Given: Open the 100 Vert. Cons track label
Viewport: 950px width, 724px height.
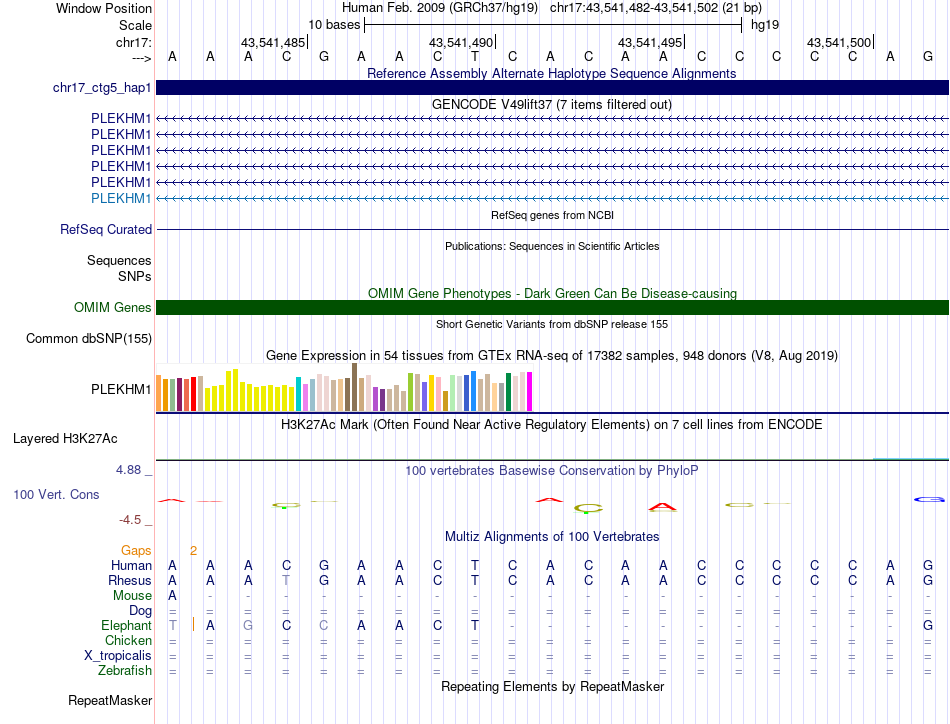Looking at the screenshot, I should 56,494.
